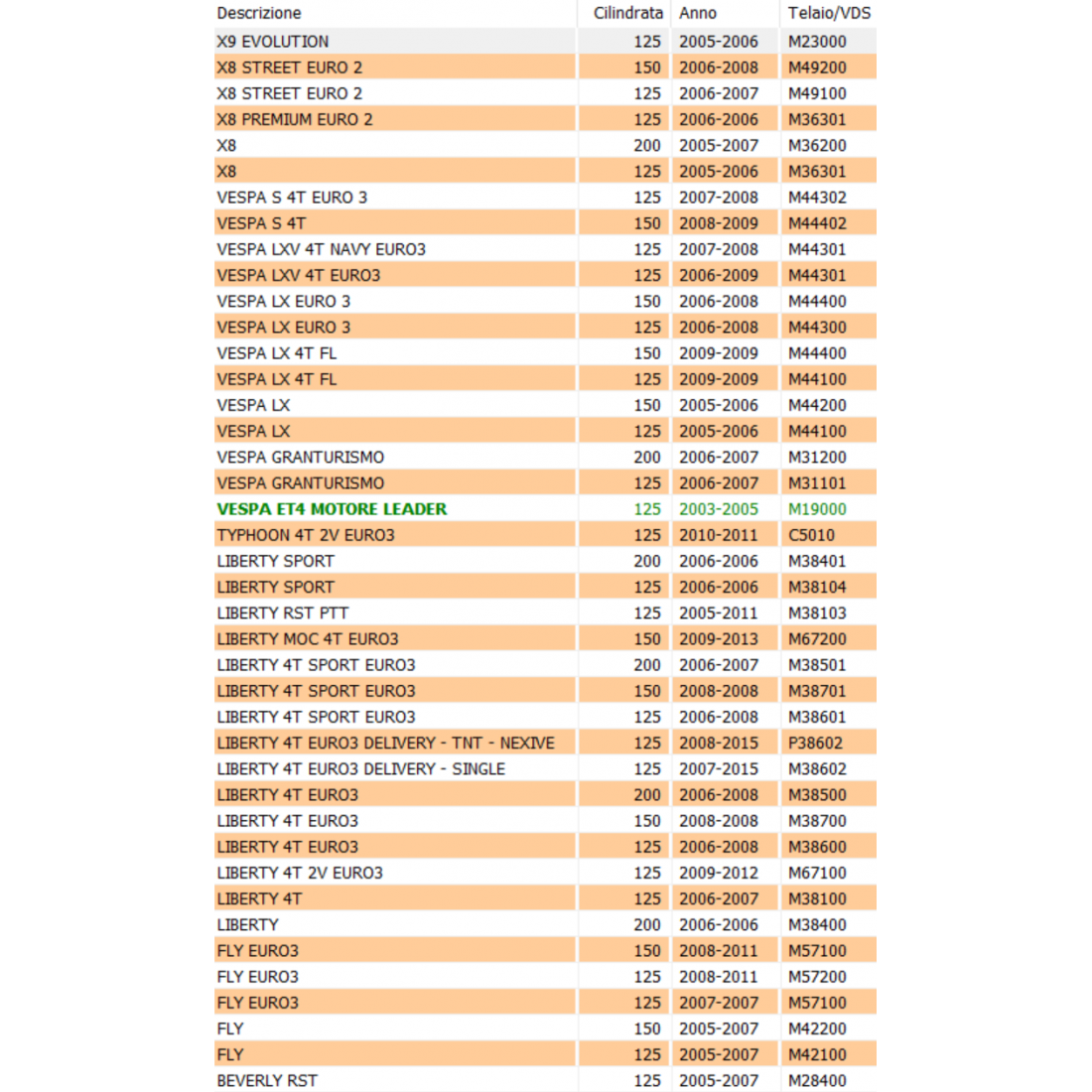
Task: Select LIBERTY 4T EURO3 DELIVERY - SINGLE row
Action: 360,769
